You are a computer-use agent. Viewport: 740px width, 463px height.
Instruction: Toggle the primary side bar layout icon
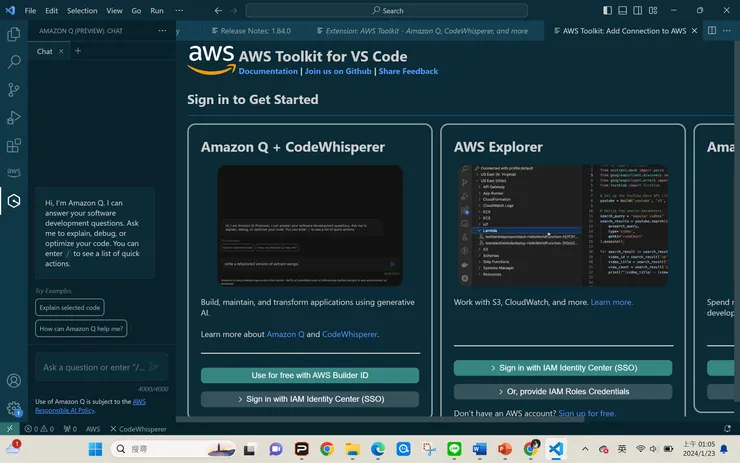click(x=607, y=10)
